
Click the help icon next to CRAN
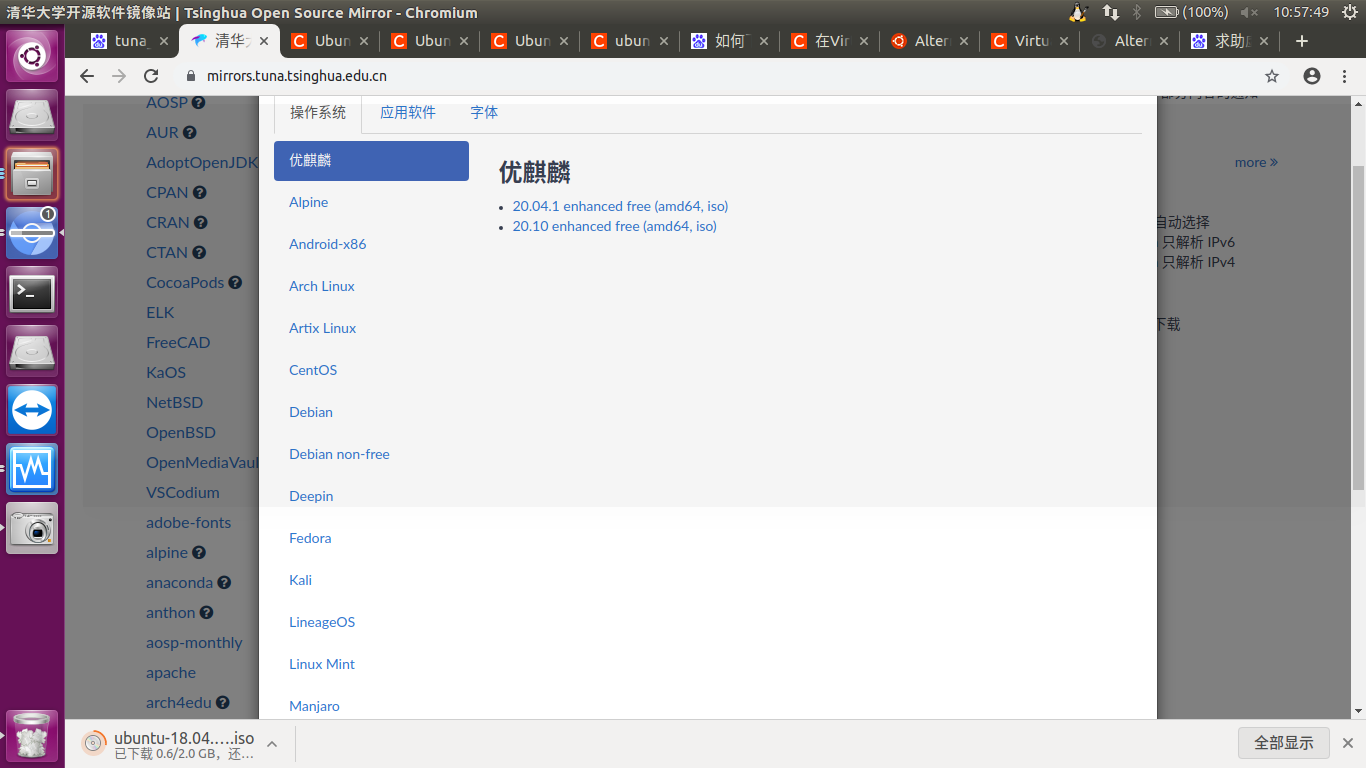(x=200, y=222)
